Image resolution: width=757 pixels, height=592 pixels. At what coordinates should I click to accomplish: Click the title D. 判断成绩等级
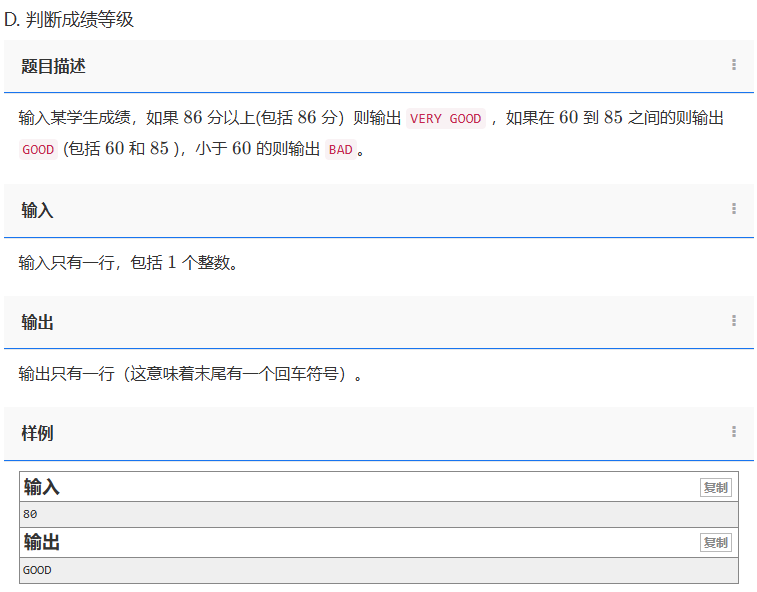tap(70, 20)
